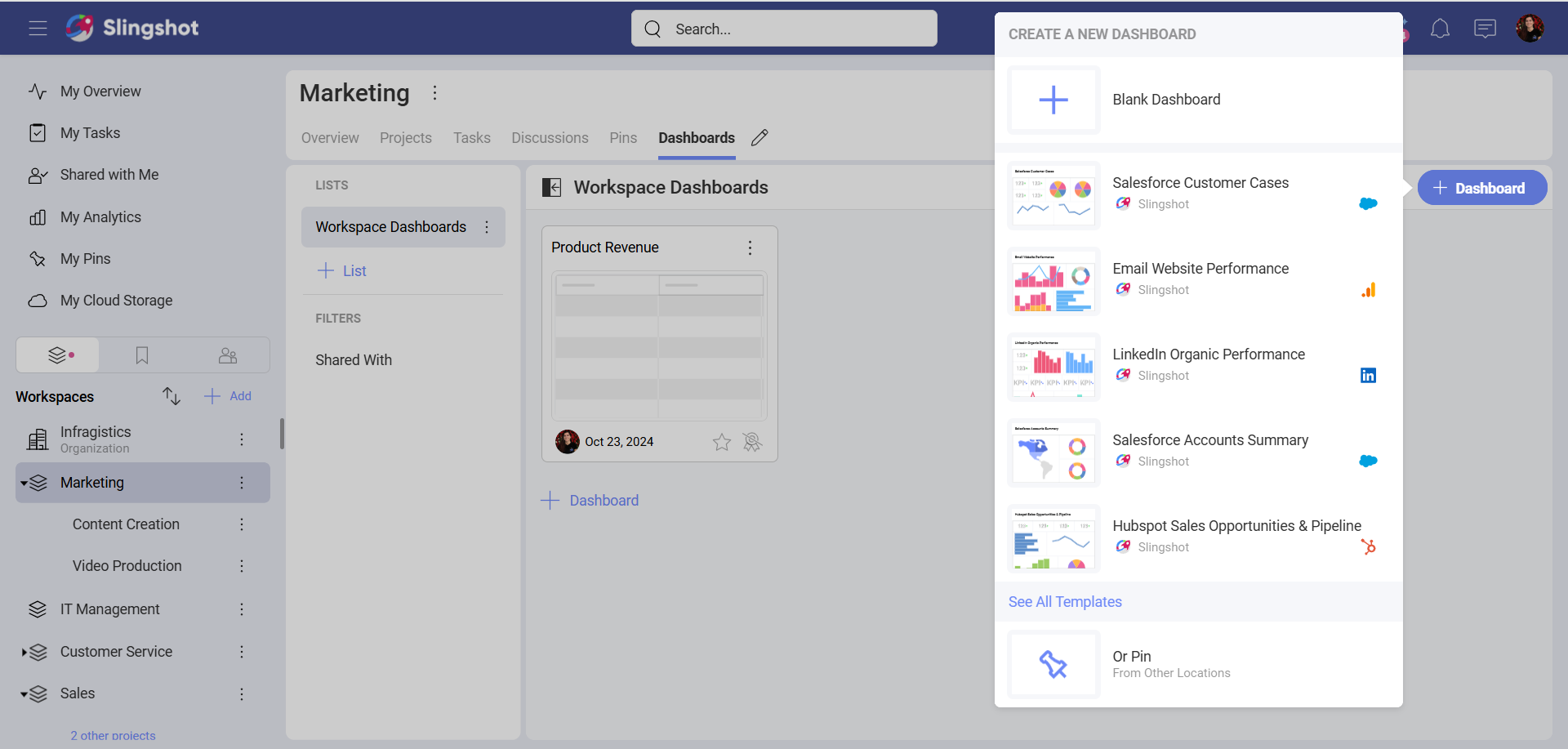Viewport: 1568px width, 749px height.
Task: Click the See All Templates link
Action: pos(1065,601)
